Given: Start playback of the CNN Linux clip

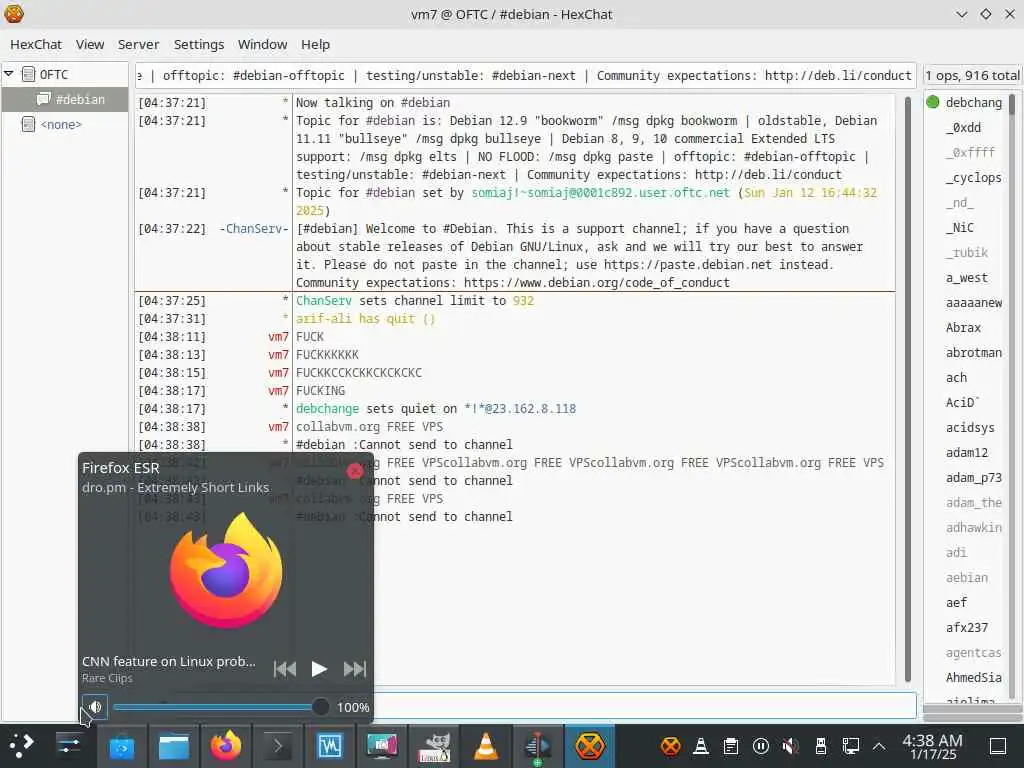Looking at the screenshot, I should 319,669.
